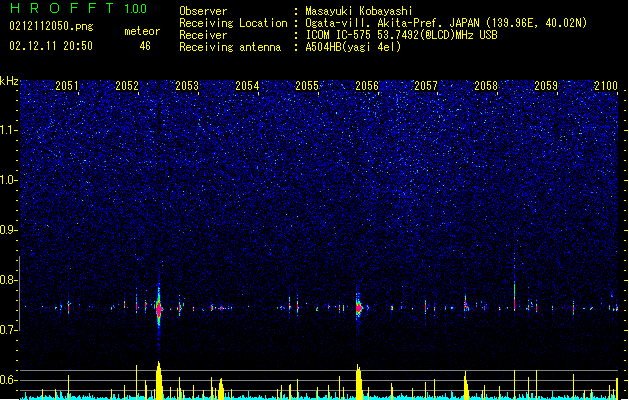Select the ICOM IC-575 receiver value
The image size is (629, 400).
(x=401, y=35)
